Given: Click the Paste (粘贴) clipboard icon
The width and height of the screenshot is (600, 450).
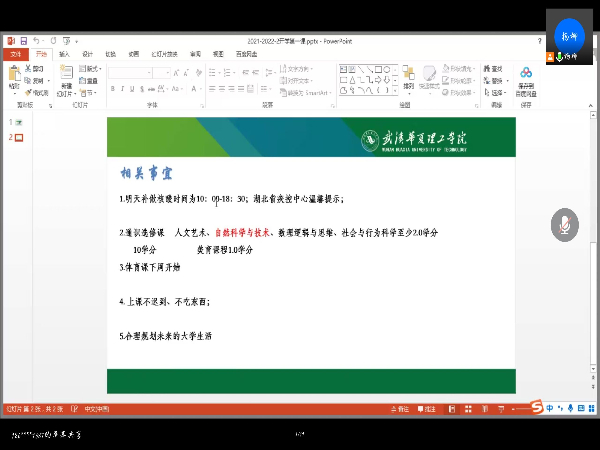Looking at the screenshot, I should point(15,73).
